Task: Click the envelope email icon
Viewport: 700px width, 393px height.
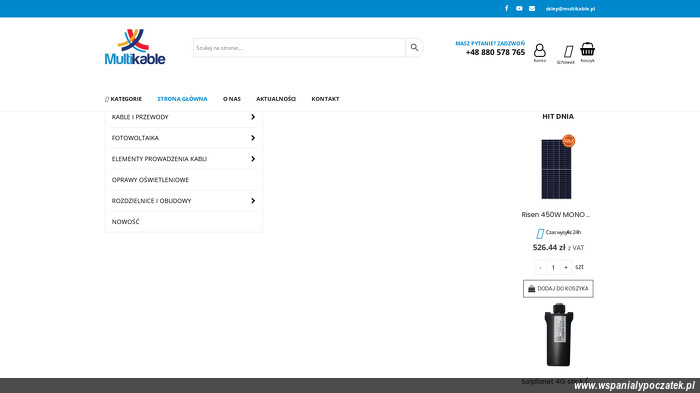Action: 532,8
